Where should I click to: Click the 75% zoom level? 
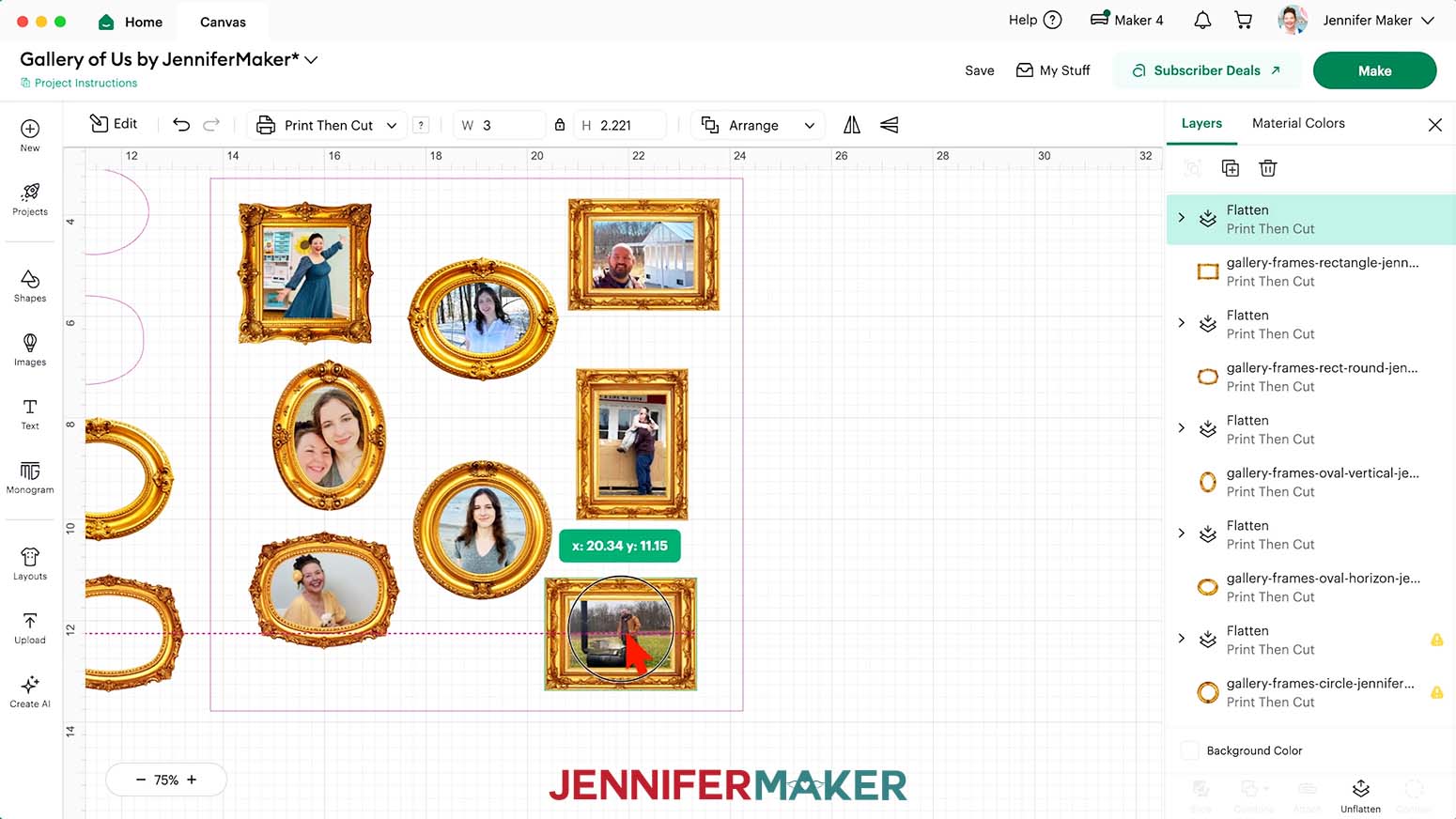coord(166,780)
